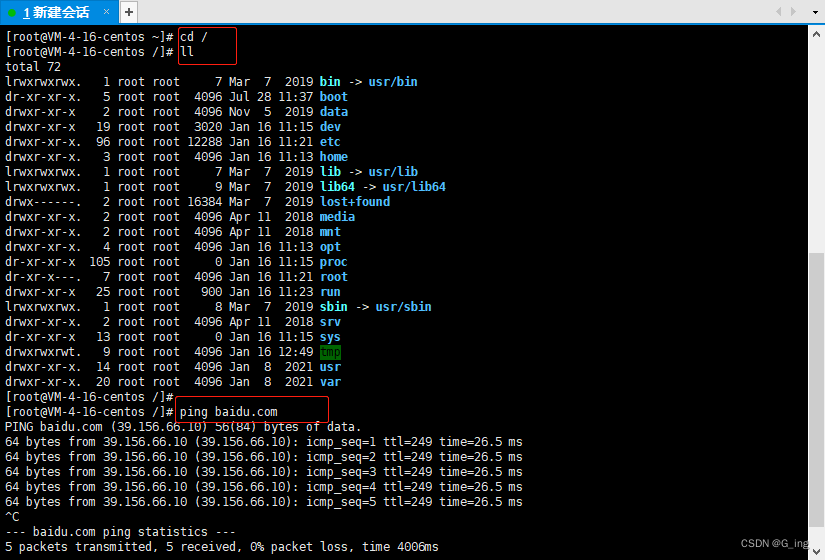Click the 'usr/lib64' symlink target

[414, 187]
